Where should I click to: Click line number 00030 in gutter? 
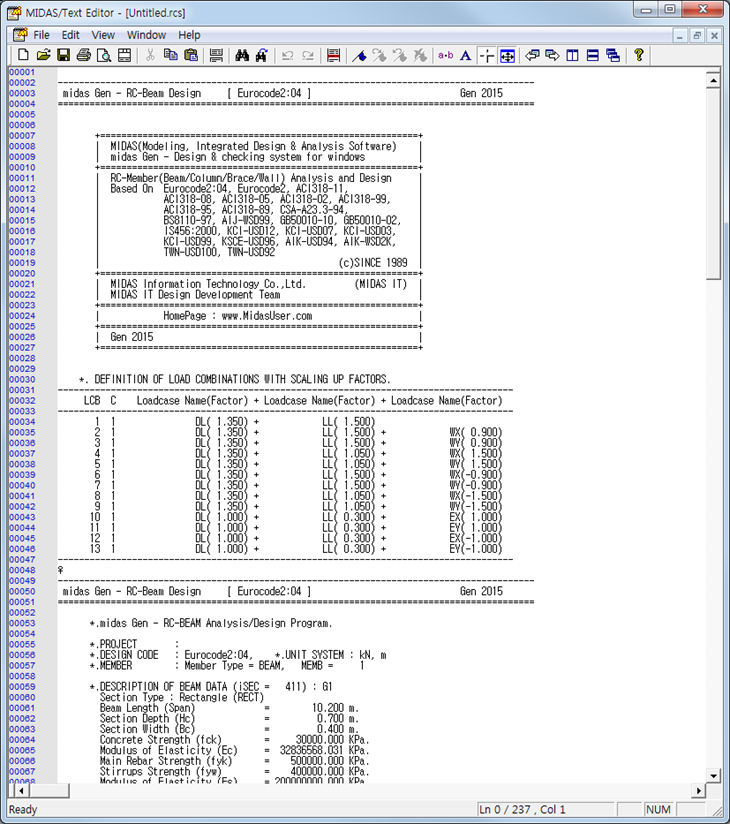[22, 379]
